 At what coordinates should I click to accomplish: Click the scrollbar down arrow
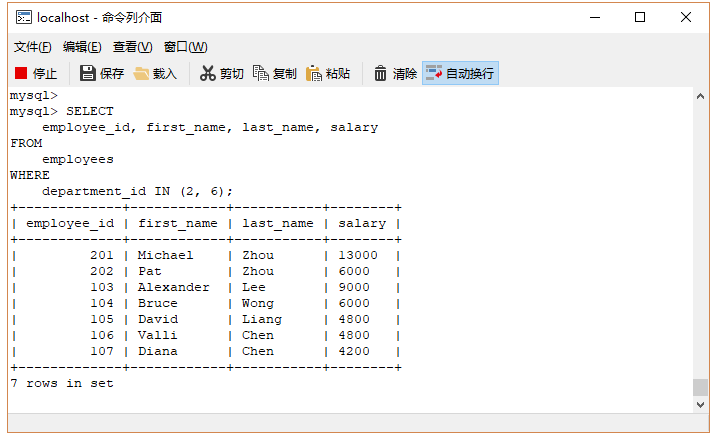(700, 404)
